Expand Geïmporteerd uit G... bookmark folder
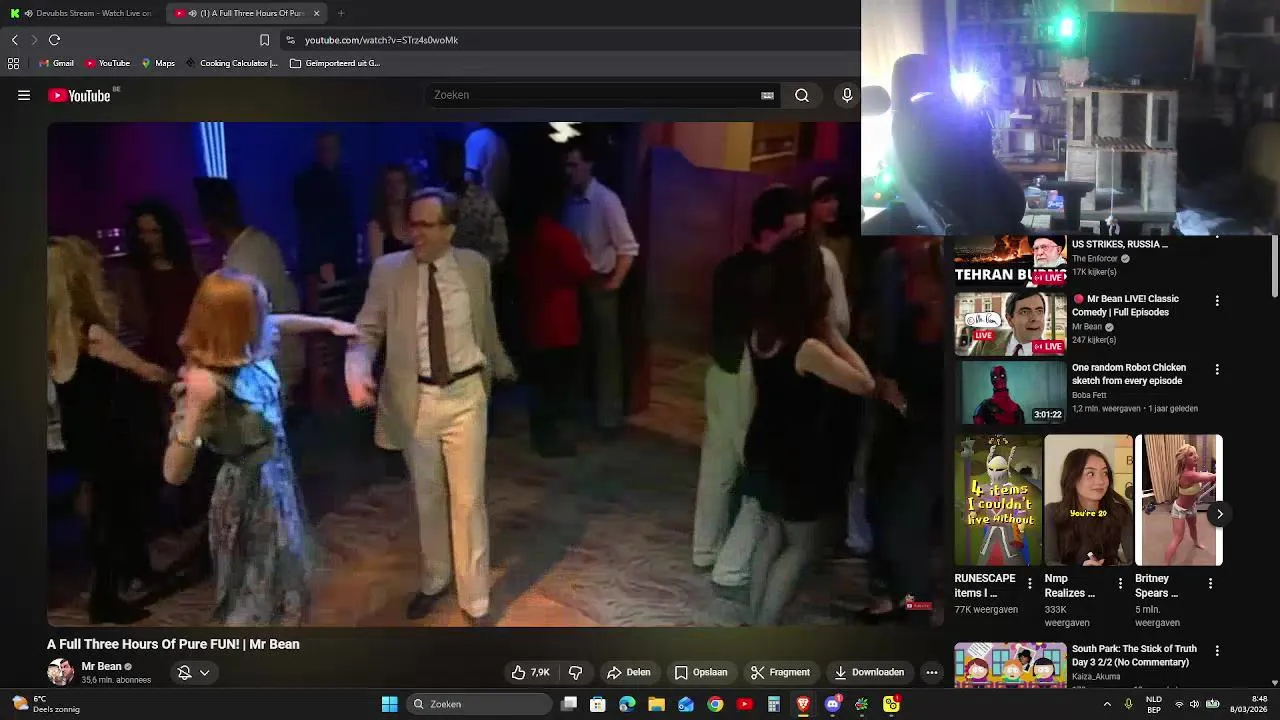Image resolution: width=1280 pixels, height=720 pixels. pos(335,63)
